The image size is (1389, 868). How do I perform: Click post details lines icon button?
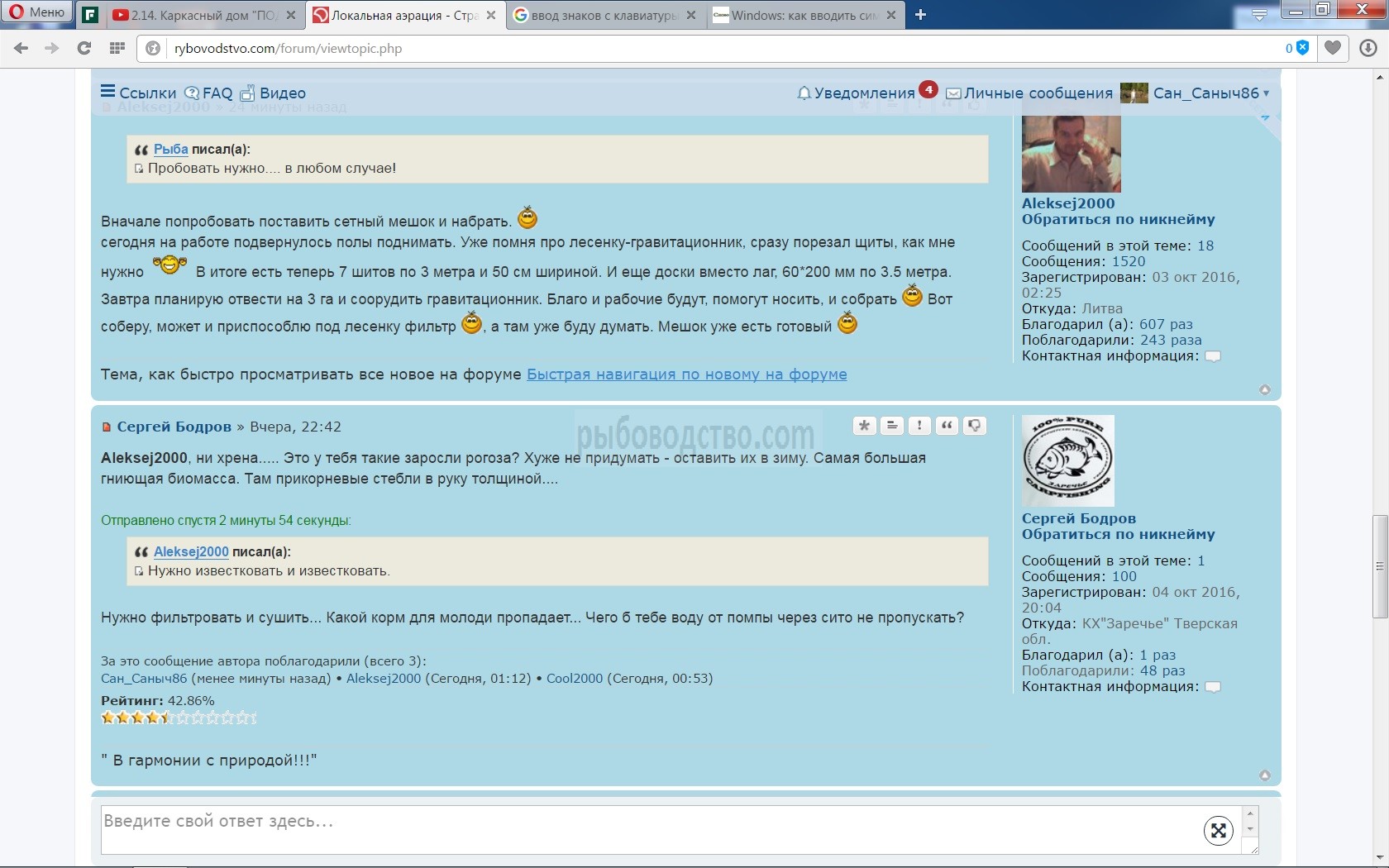pyautogui.click(x=891, y=426)
